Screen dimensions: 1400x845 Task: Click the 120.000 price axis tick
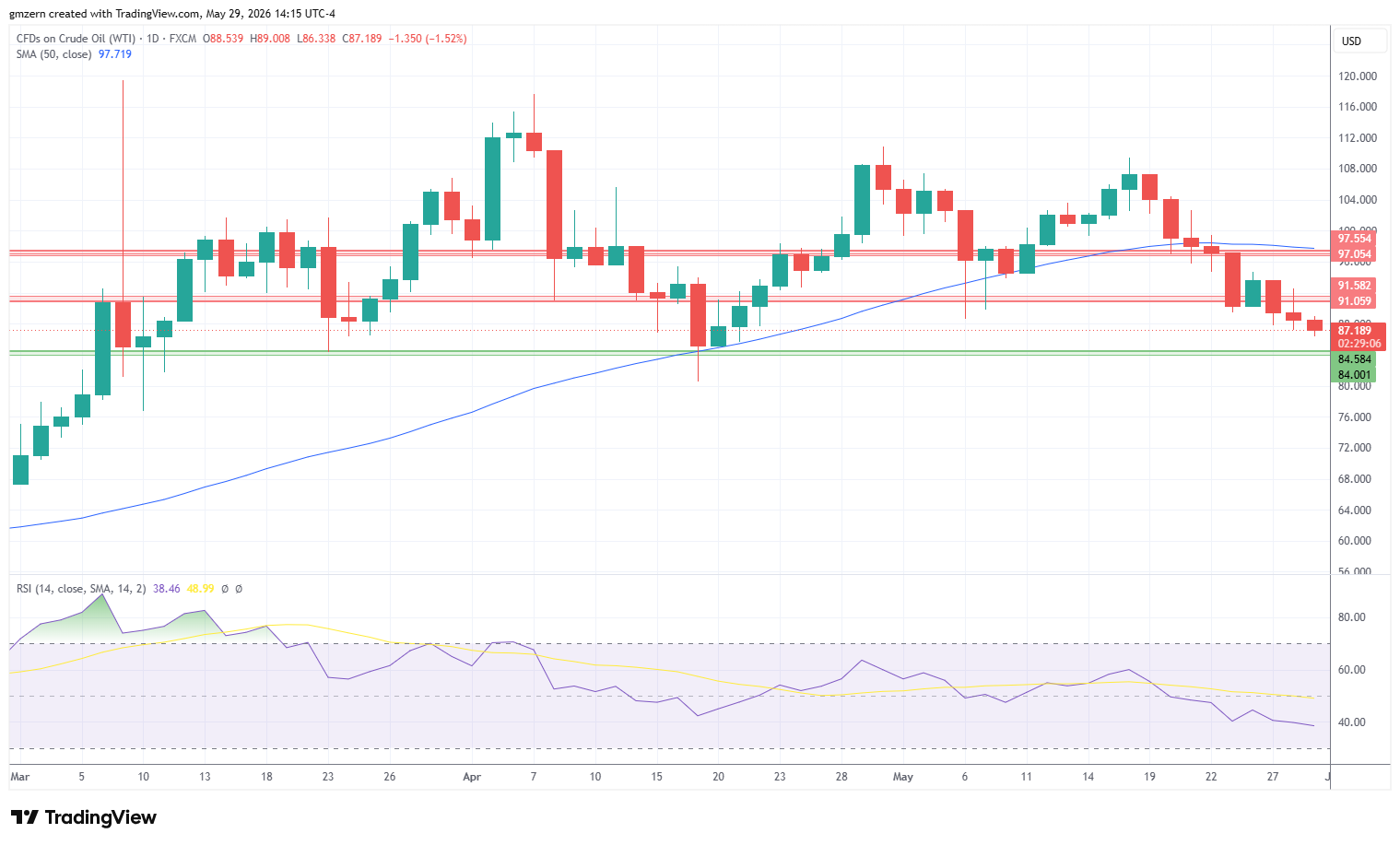tap(1357, 76)
